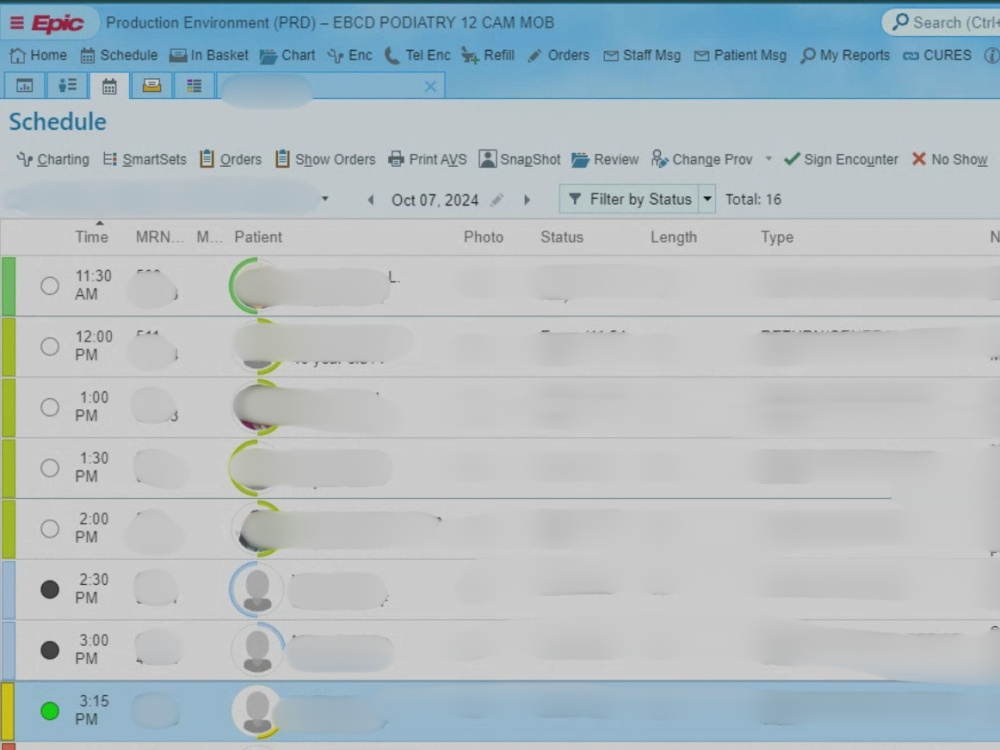
Task: Click the Oct 07, 2024 date text
Action: coord(435,200)
